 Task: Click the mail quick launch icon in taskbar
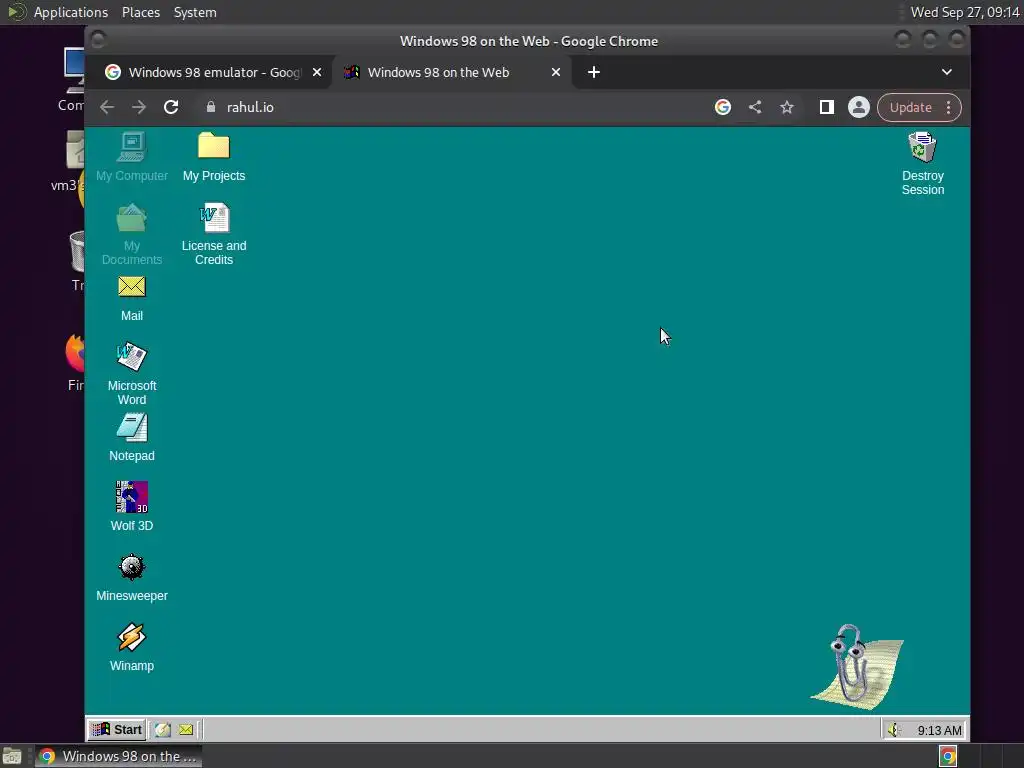pos(186,729)
